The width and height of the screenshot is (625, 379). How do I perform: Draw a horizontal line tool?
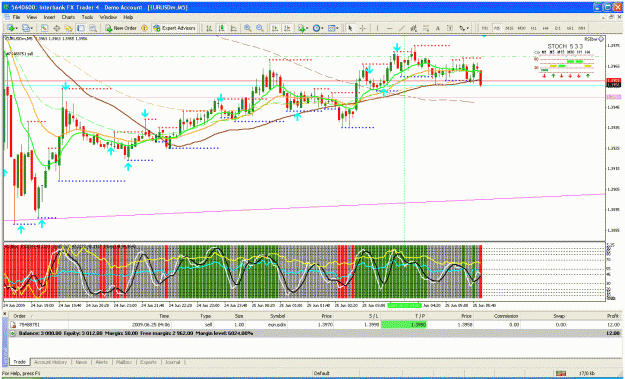pos(390,28)
